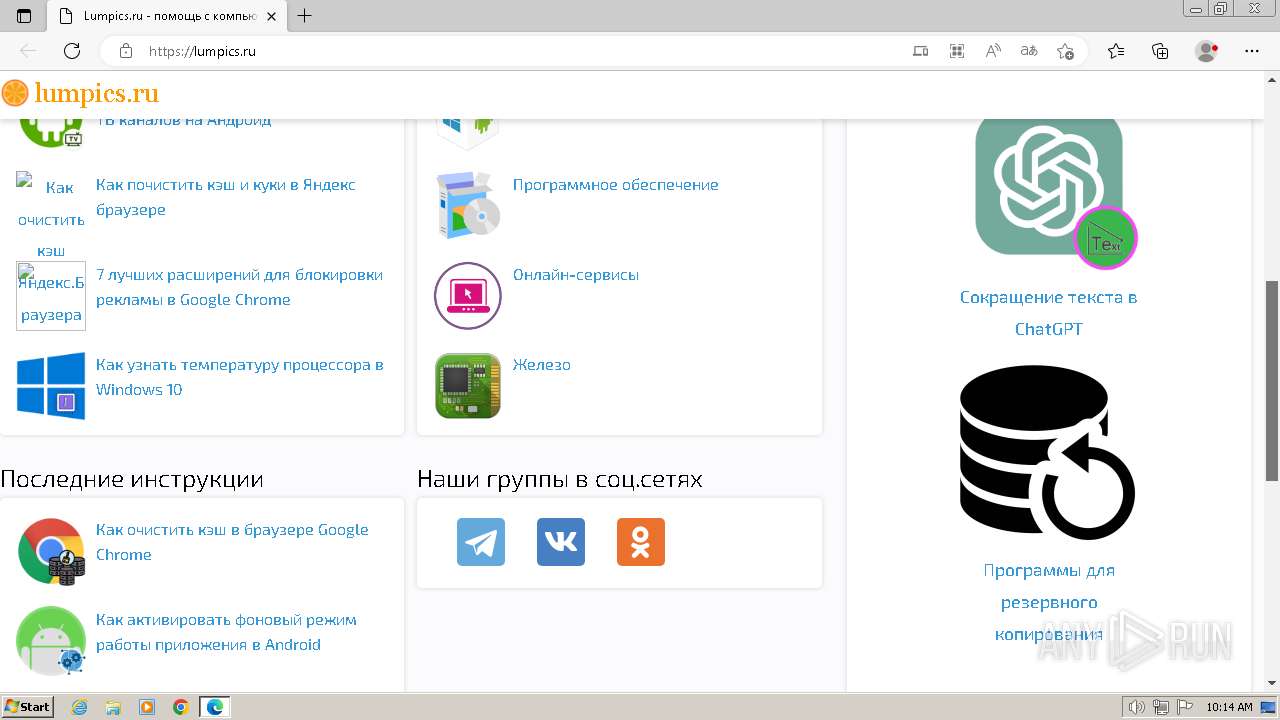The height and width of the screenshot is (720, 1280).
Task: Open the Odnoklassniki group icon
Action: [641, 542]
